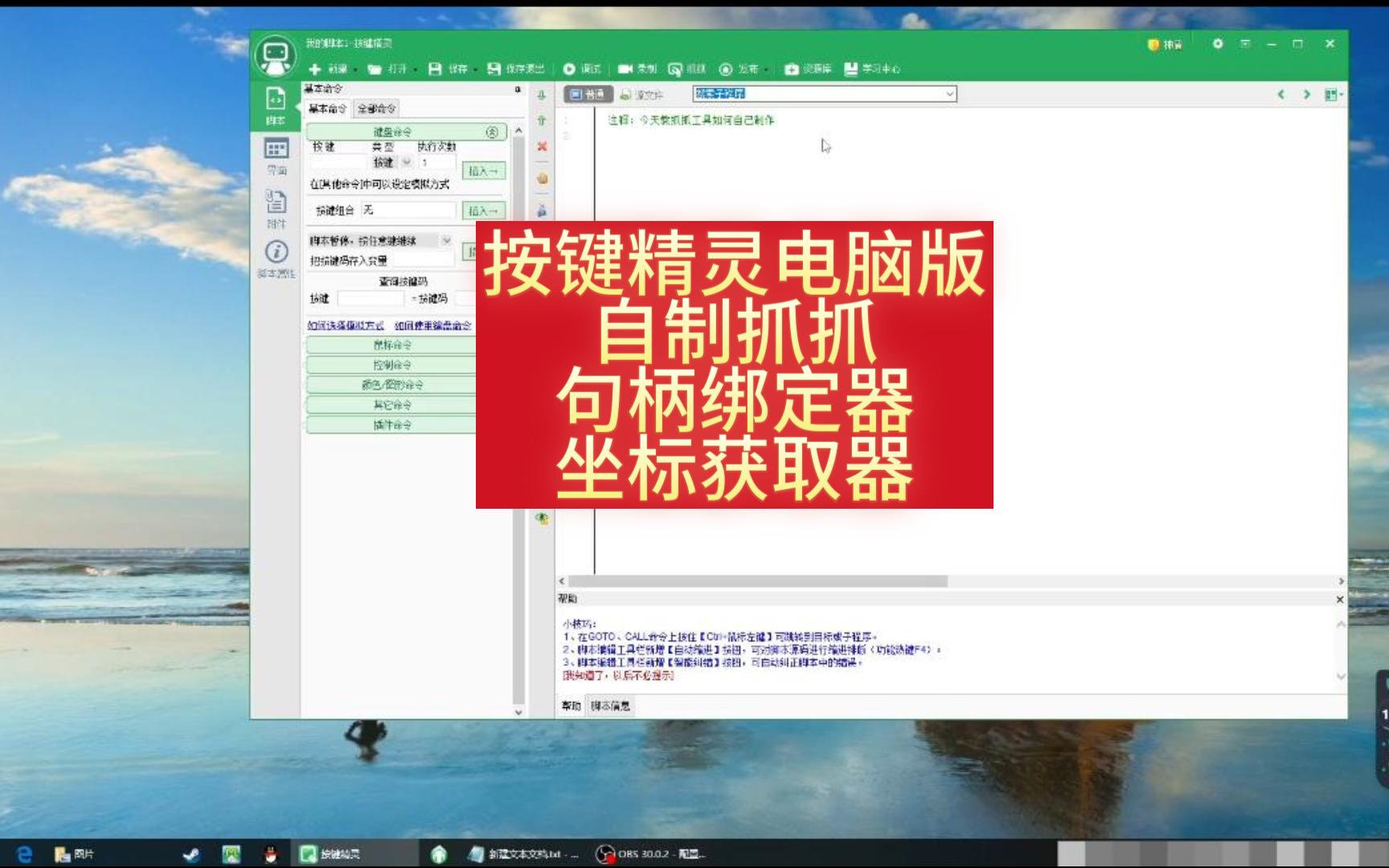1389x868 pixels.
Task: Click the robot logo of 按键精灵
Action: (x=276, y=55)
